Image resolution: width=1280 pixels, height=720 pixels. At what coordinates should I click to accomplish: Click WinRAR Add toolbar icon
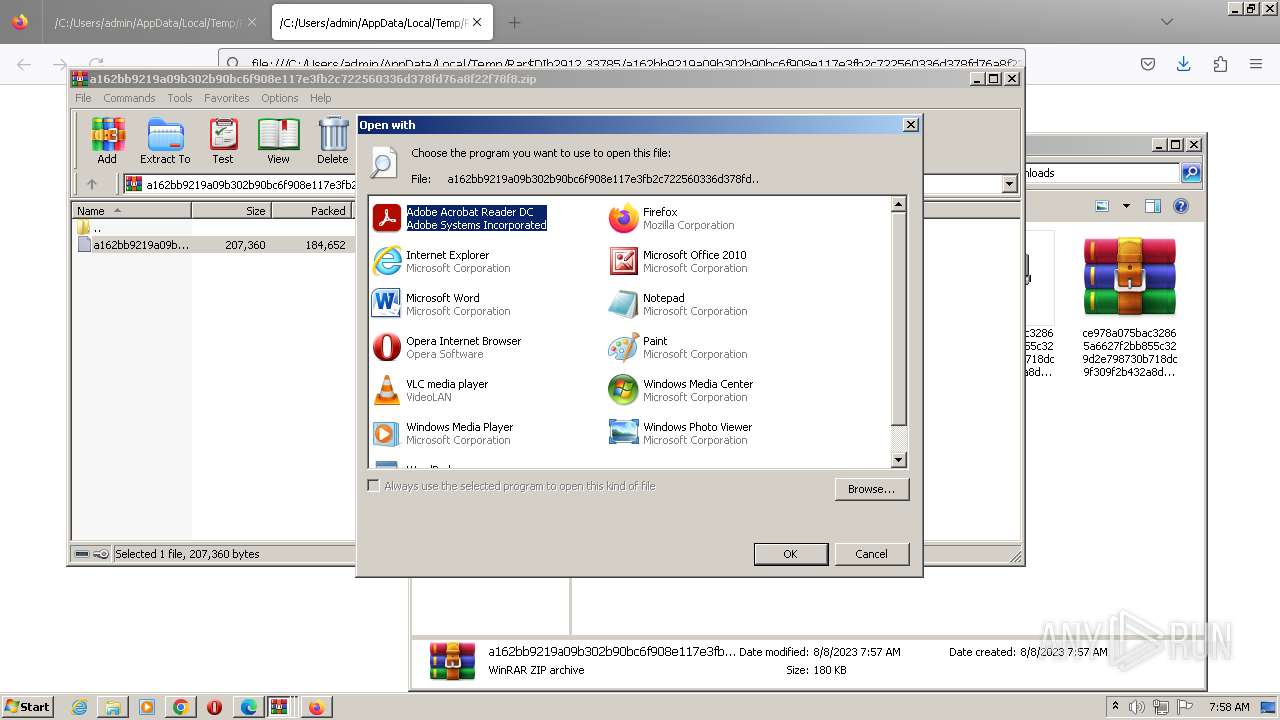pos(107,141)
